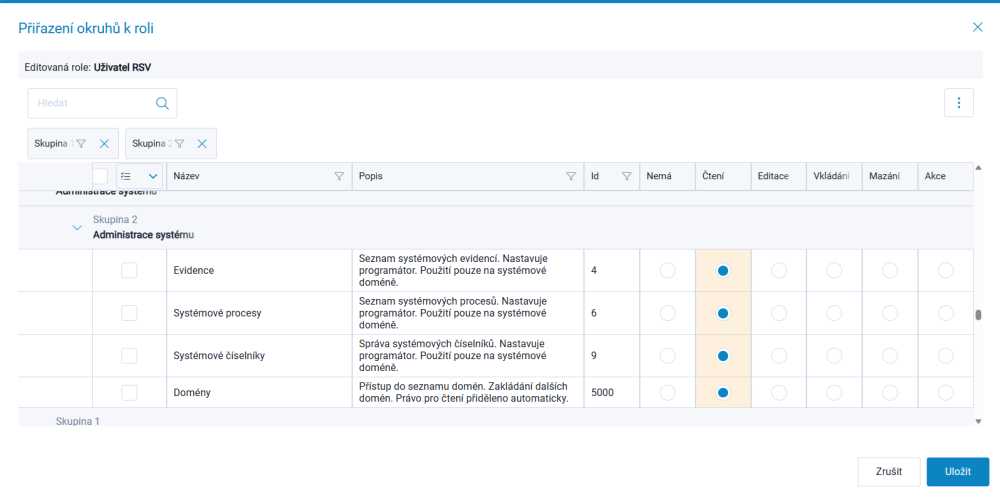
Task: Click the Evidence name cell
Action: [259, 271]
